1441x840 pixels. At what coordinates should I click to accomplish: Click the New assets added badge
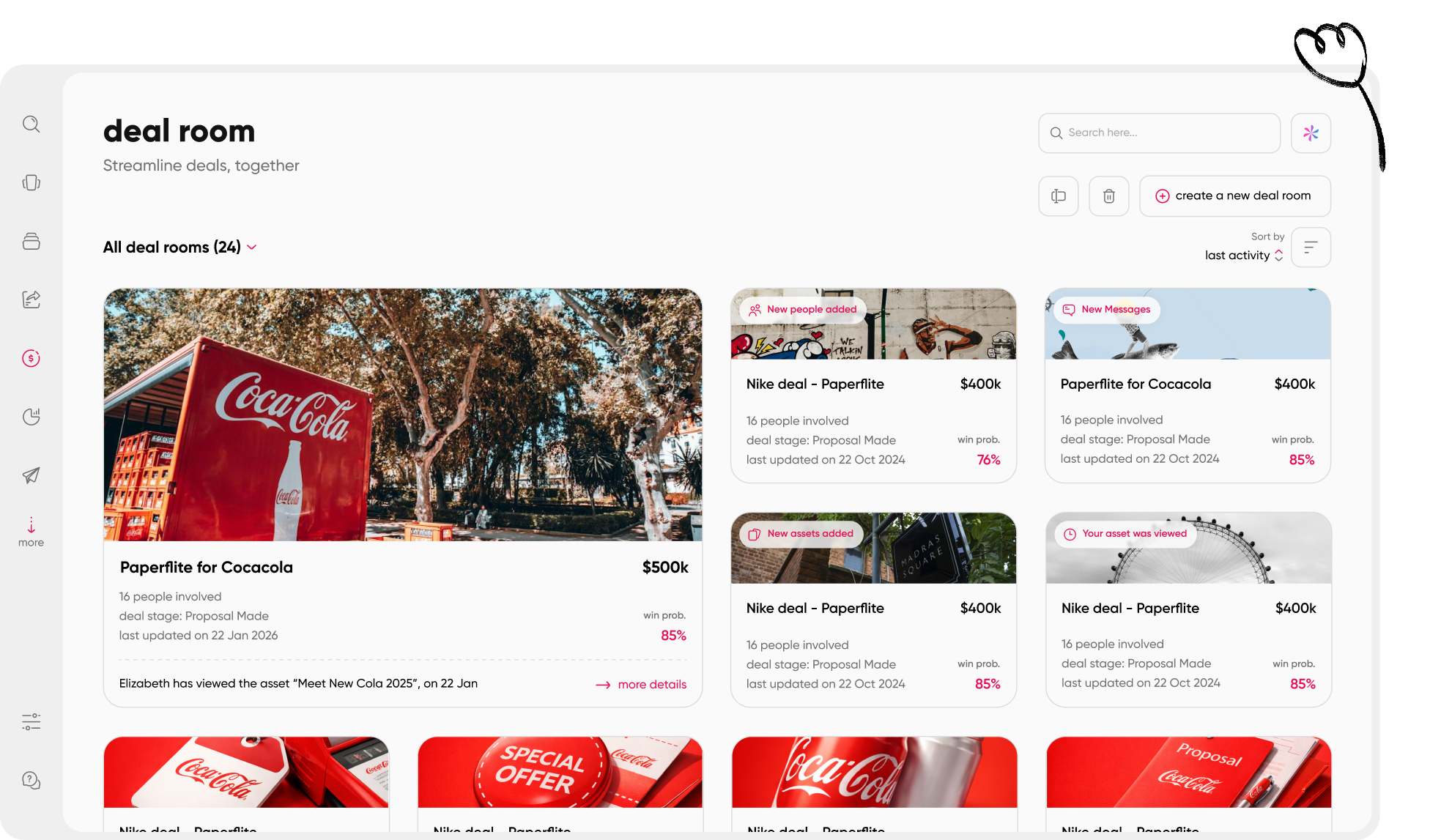click(801, 534)
